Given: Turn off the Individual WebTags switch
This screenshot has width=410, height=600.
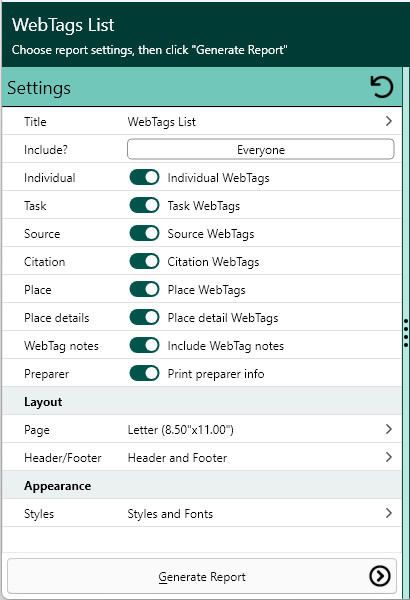Looking at the screenshot, I should (144, 178).
